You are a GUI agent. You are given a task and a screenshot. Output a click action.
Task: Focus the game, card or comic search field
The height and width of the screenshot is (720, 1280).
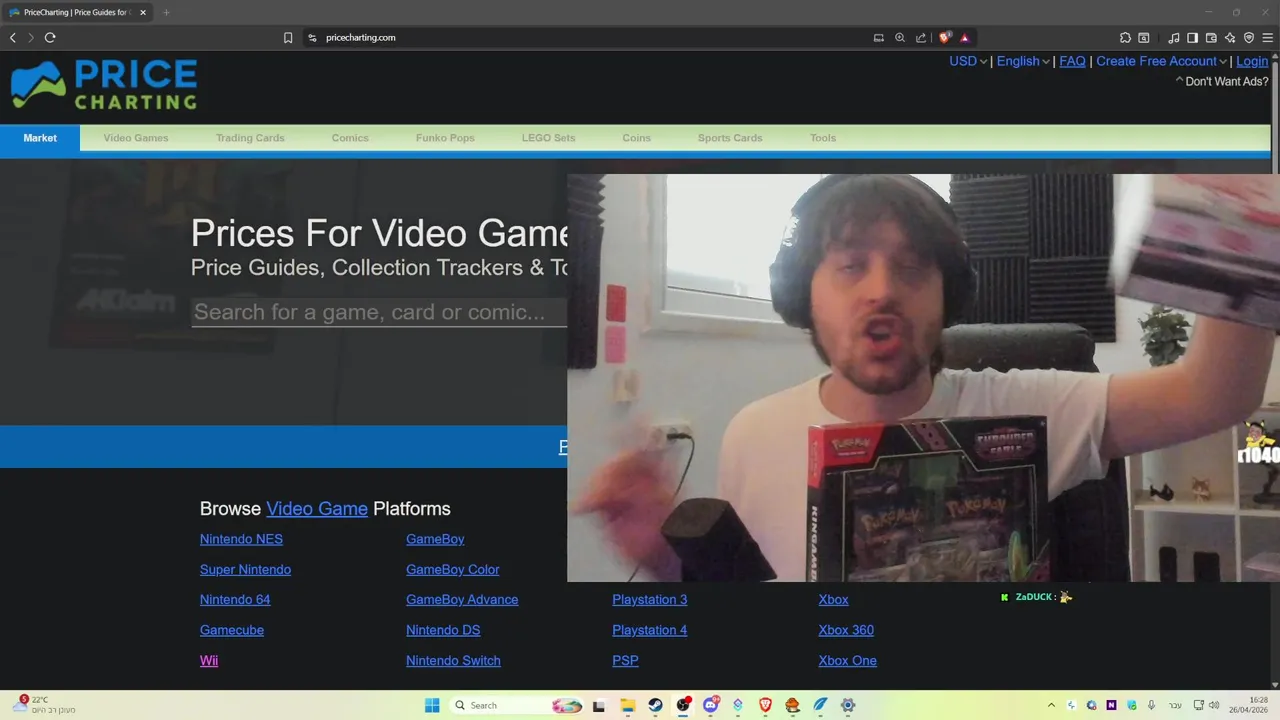379,312
